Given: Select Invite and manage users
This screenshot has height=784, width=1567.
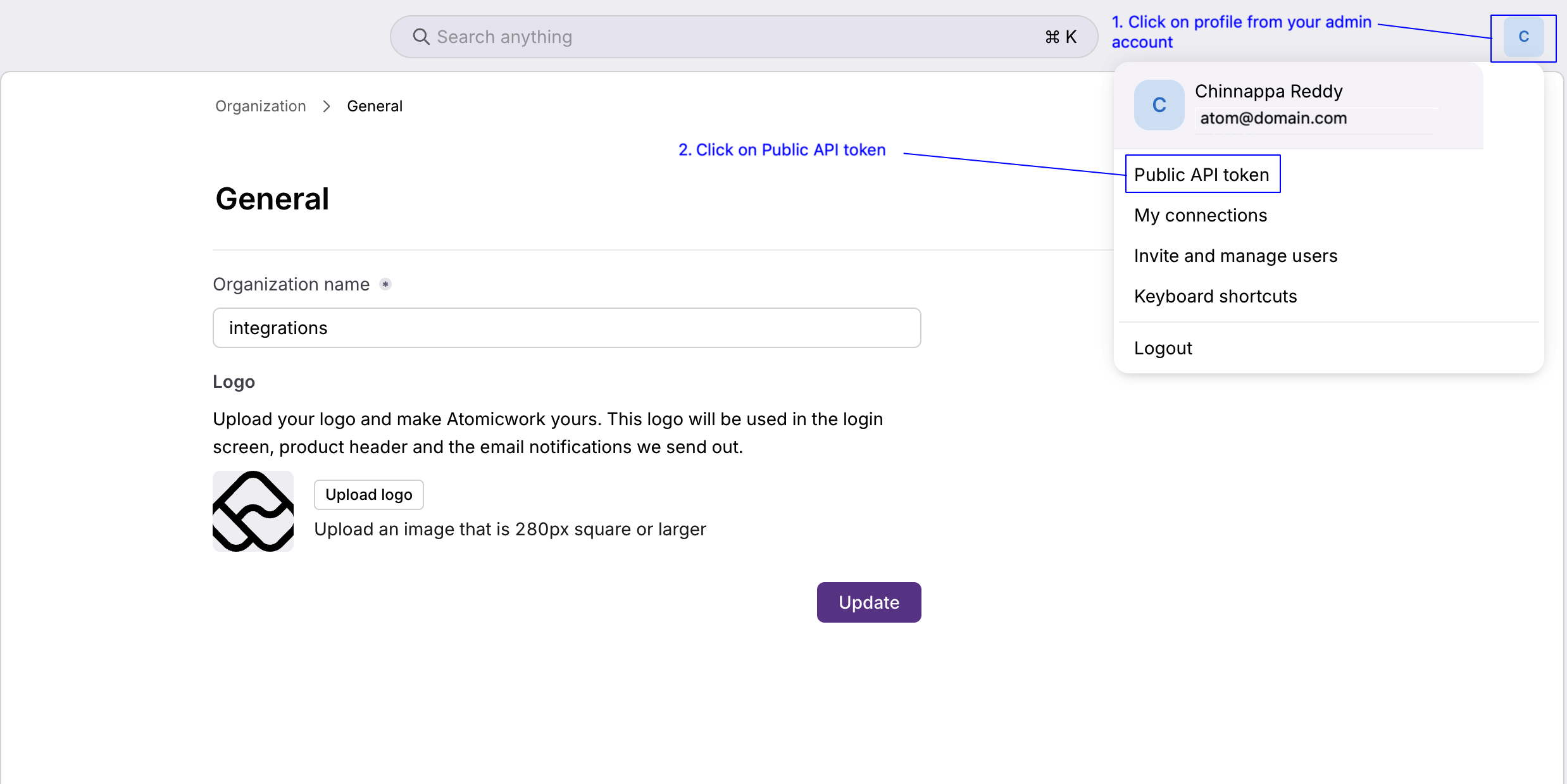Looking at the screenshot, I should pyautogui.click(x=1235, y=256).
